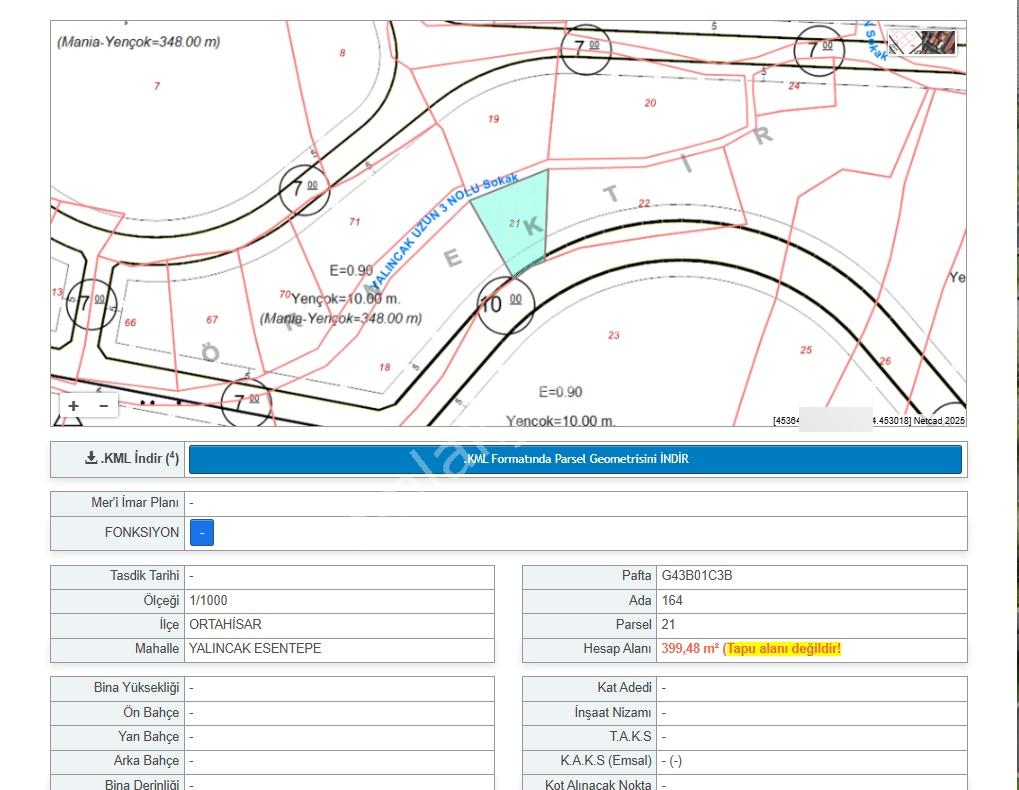This screenshot has height=790, width=1019.
Task: Download parcel geometry in KML format
Action: pyautogui.click(x=575, y=459)
